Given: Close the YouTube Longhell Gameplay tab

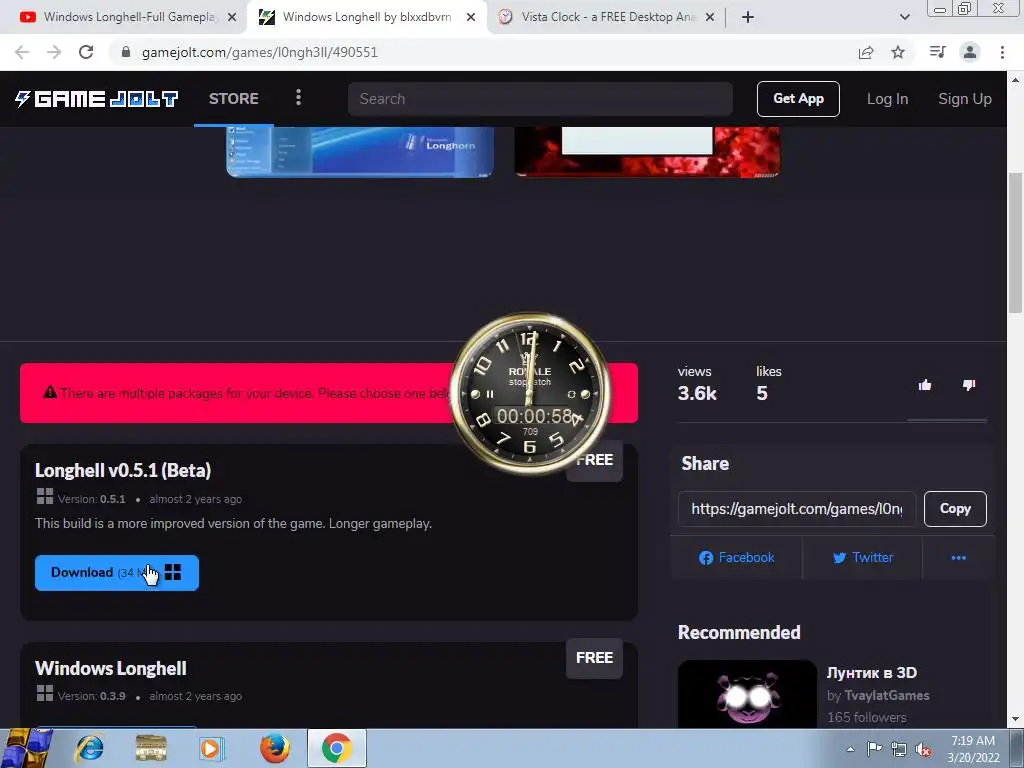Looking at the screenshot, I should [232, 18].
